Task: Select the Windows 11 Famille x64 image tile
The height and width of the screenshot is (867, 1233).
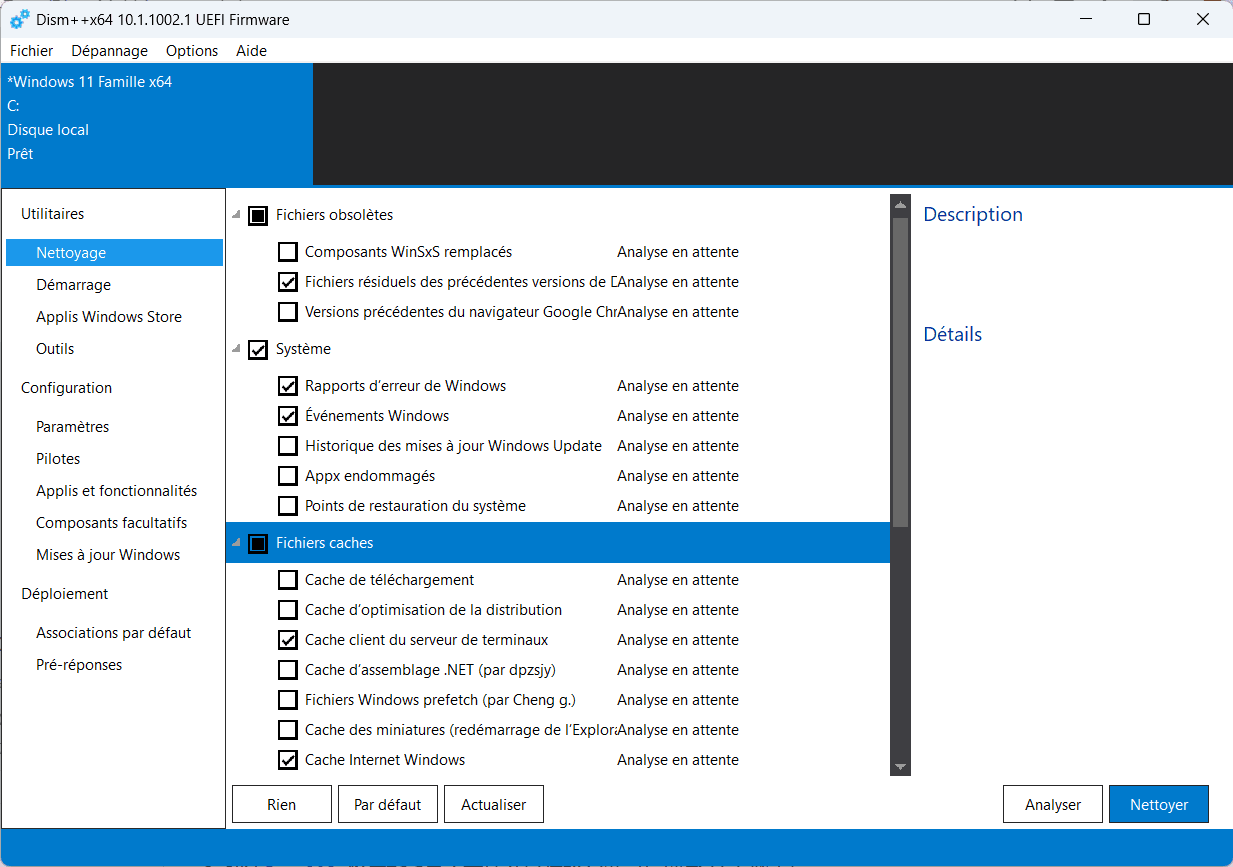Action: [158, 124]
